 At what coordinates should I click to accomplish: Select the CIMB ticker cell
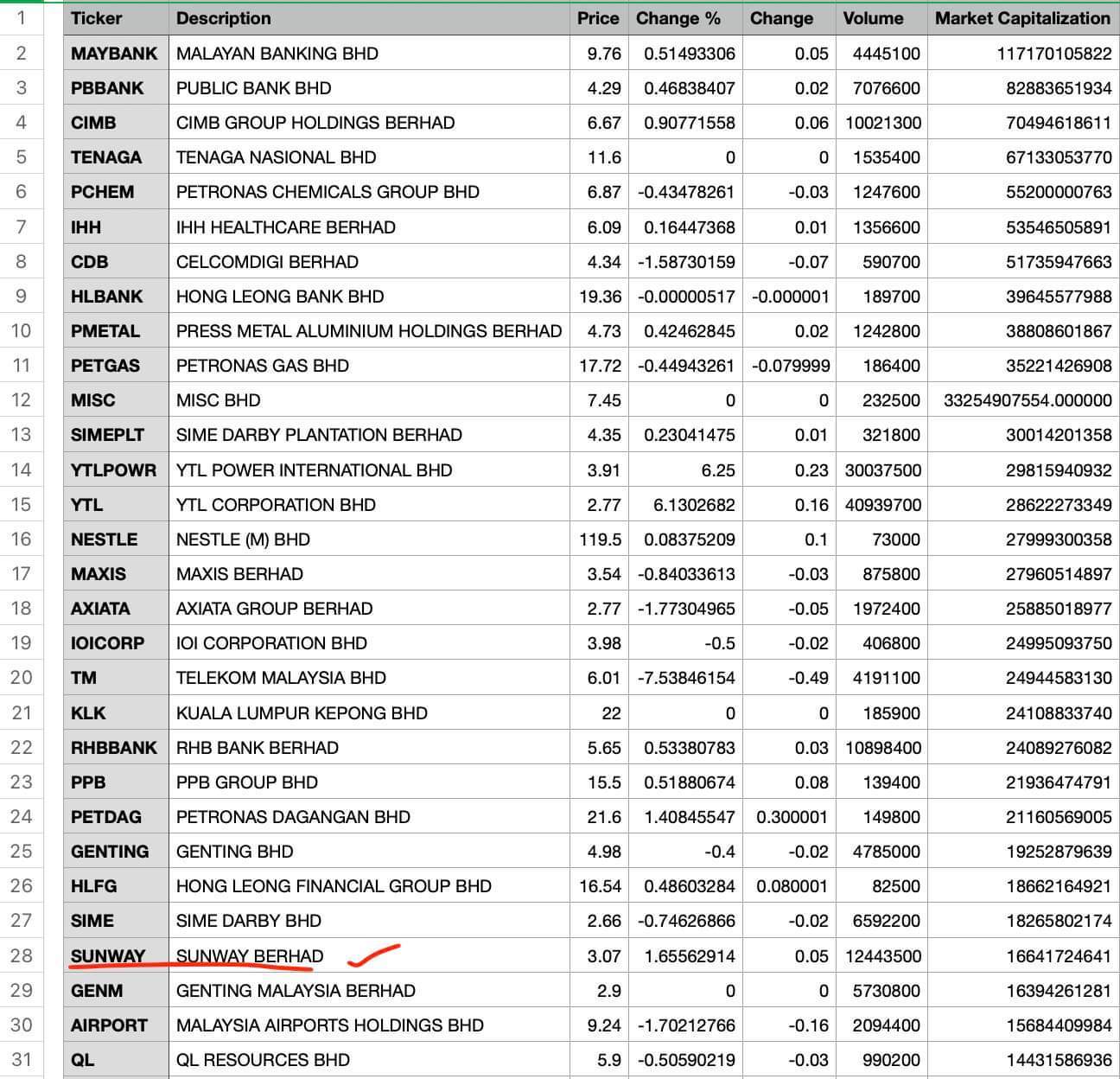coord(116,123)
